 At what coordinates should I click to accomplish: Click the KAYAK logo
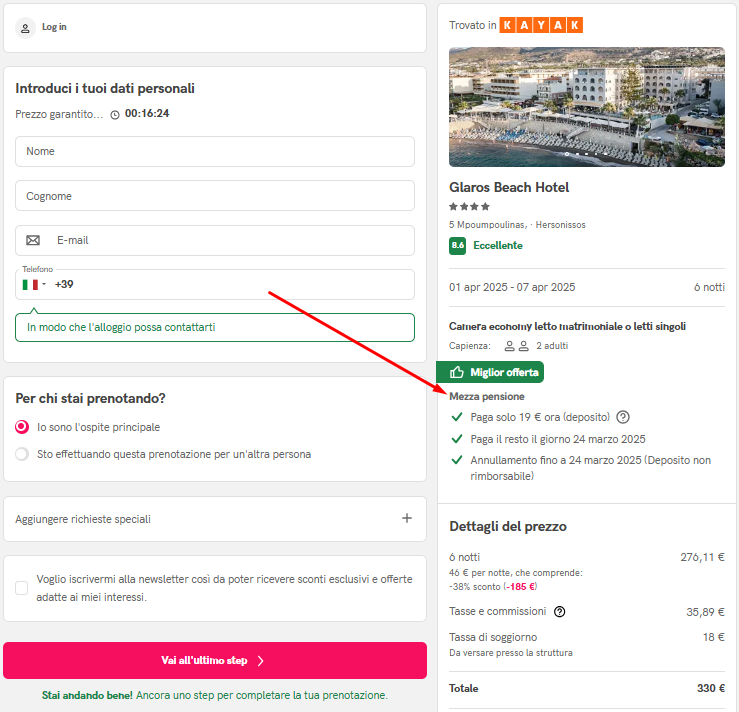[x=541, y=25]
